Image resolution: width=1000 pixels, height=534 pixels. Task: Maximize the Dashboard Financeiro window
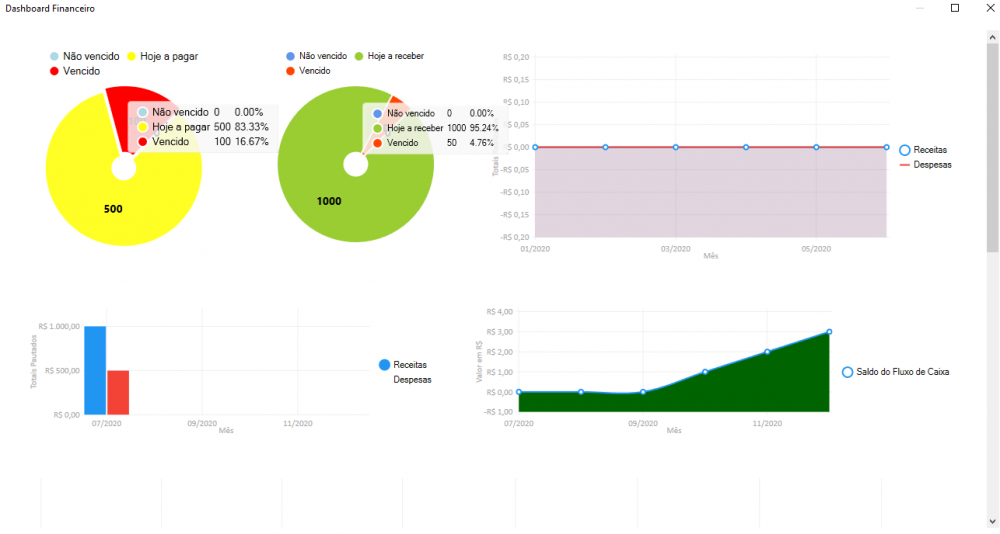954,8
